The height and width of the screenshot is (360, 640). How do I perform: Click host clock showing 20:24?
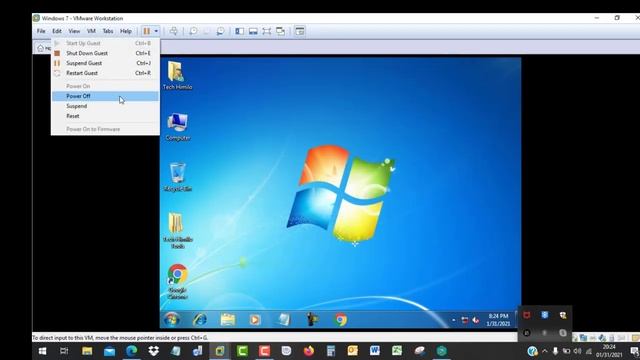609,351
